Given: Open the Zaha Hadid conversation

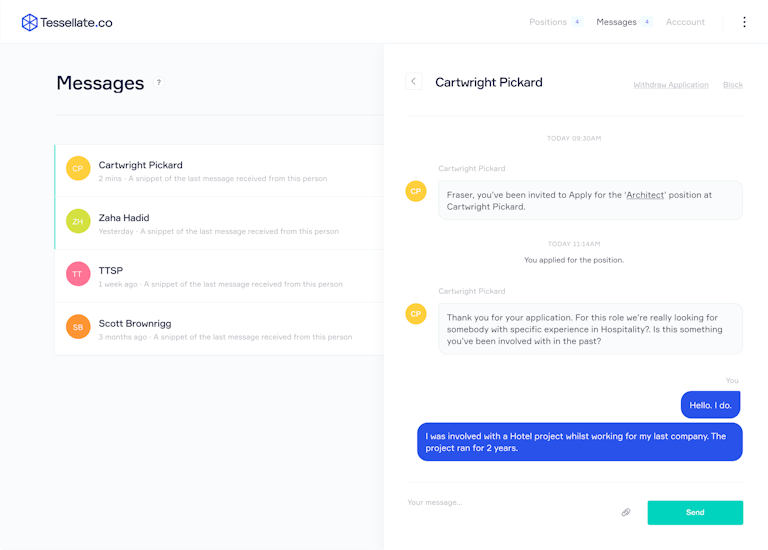Looking at the screenshot, I should coord(219,223).
